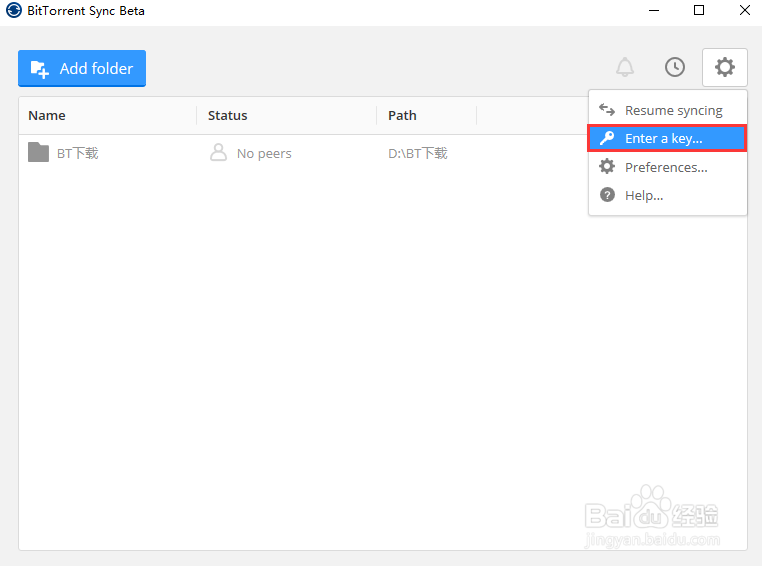The width and height of the screenshot is (762, 566).
Task: Click the No peers status text
Action: (264, 154)
